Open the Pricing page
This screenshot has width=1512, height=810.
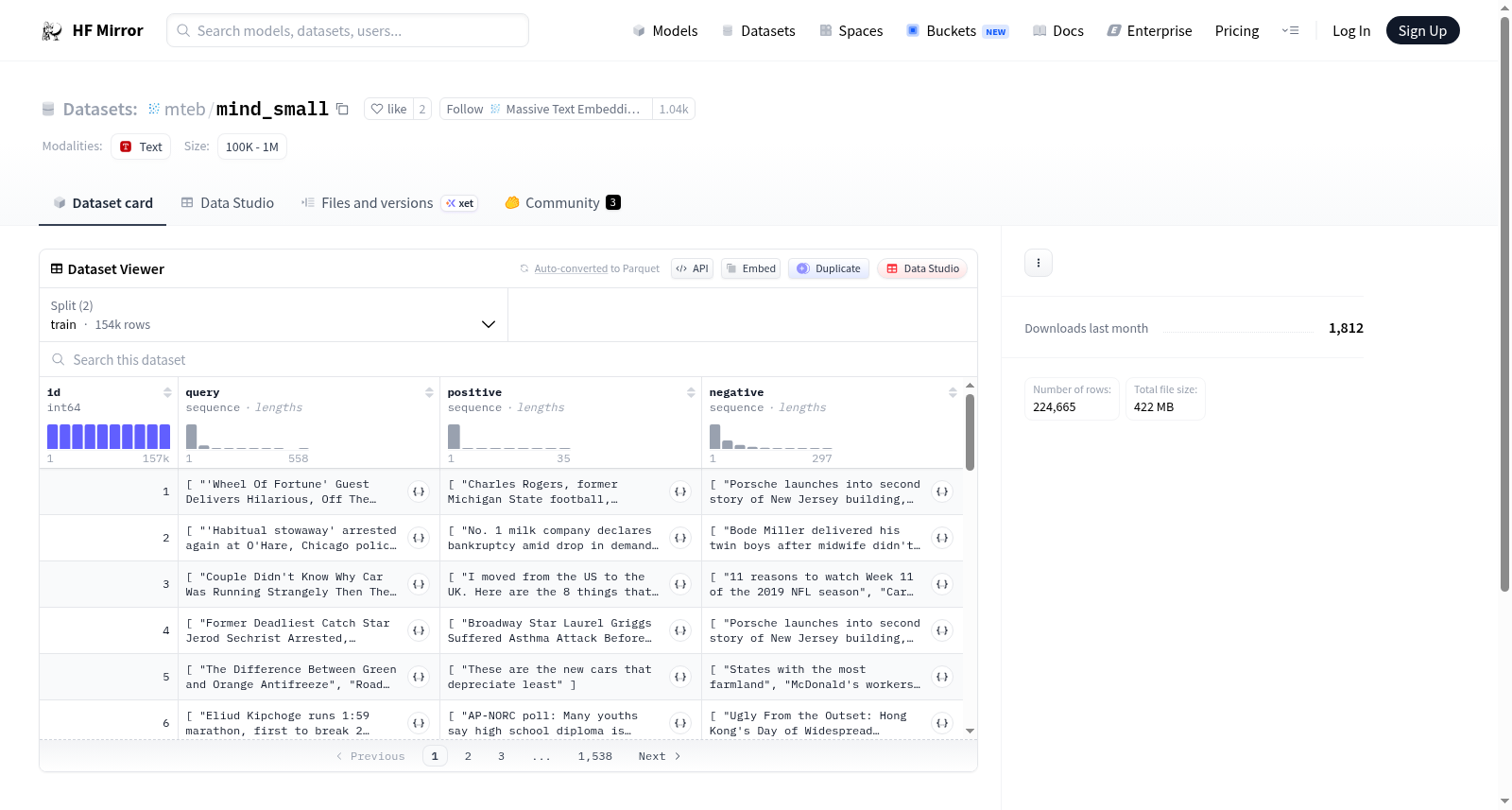point(1237,30)
